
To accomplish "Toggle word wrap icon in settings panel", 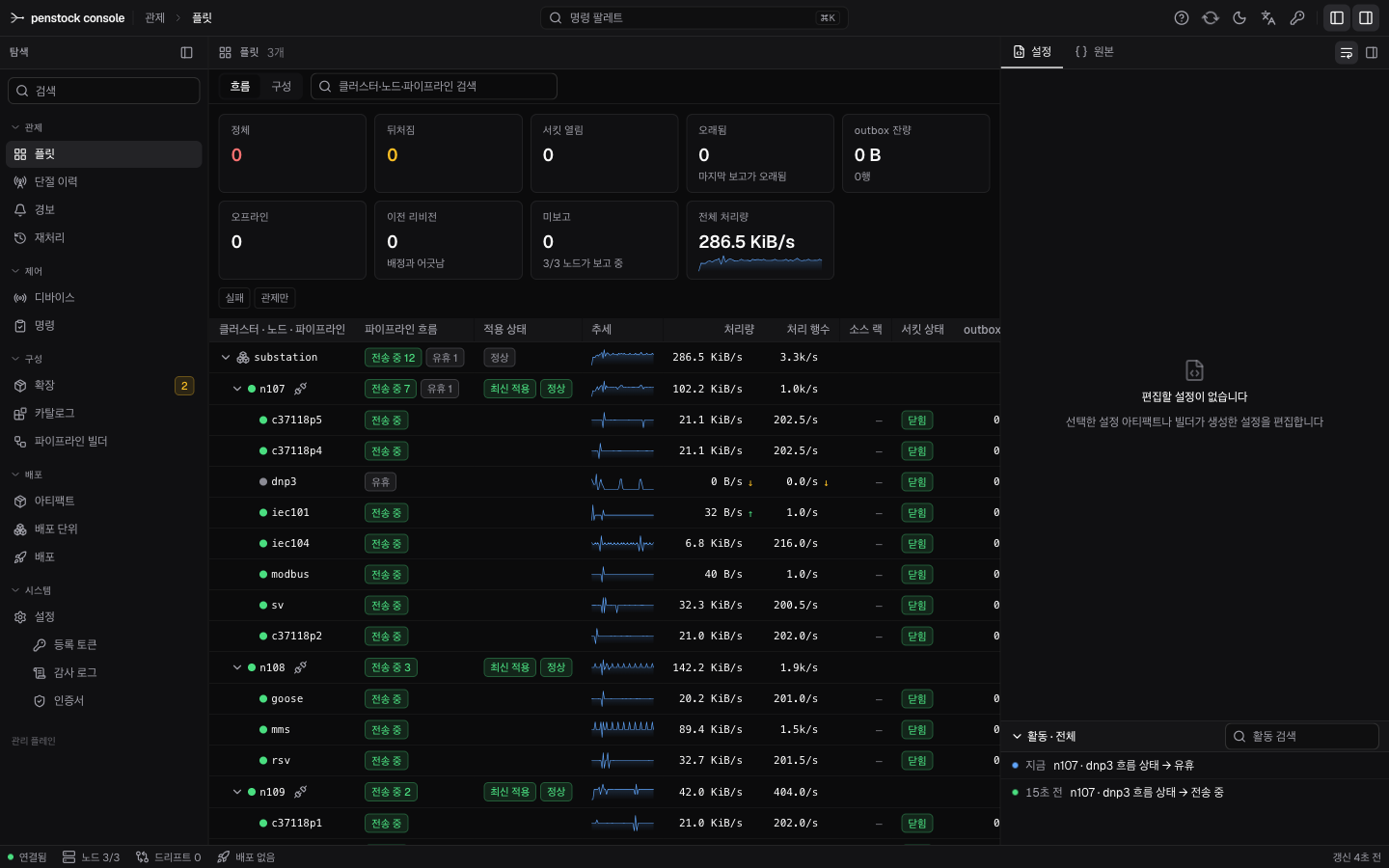I will (1347, 53).
